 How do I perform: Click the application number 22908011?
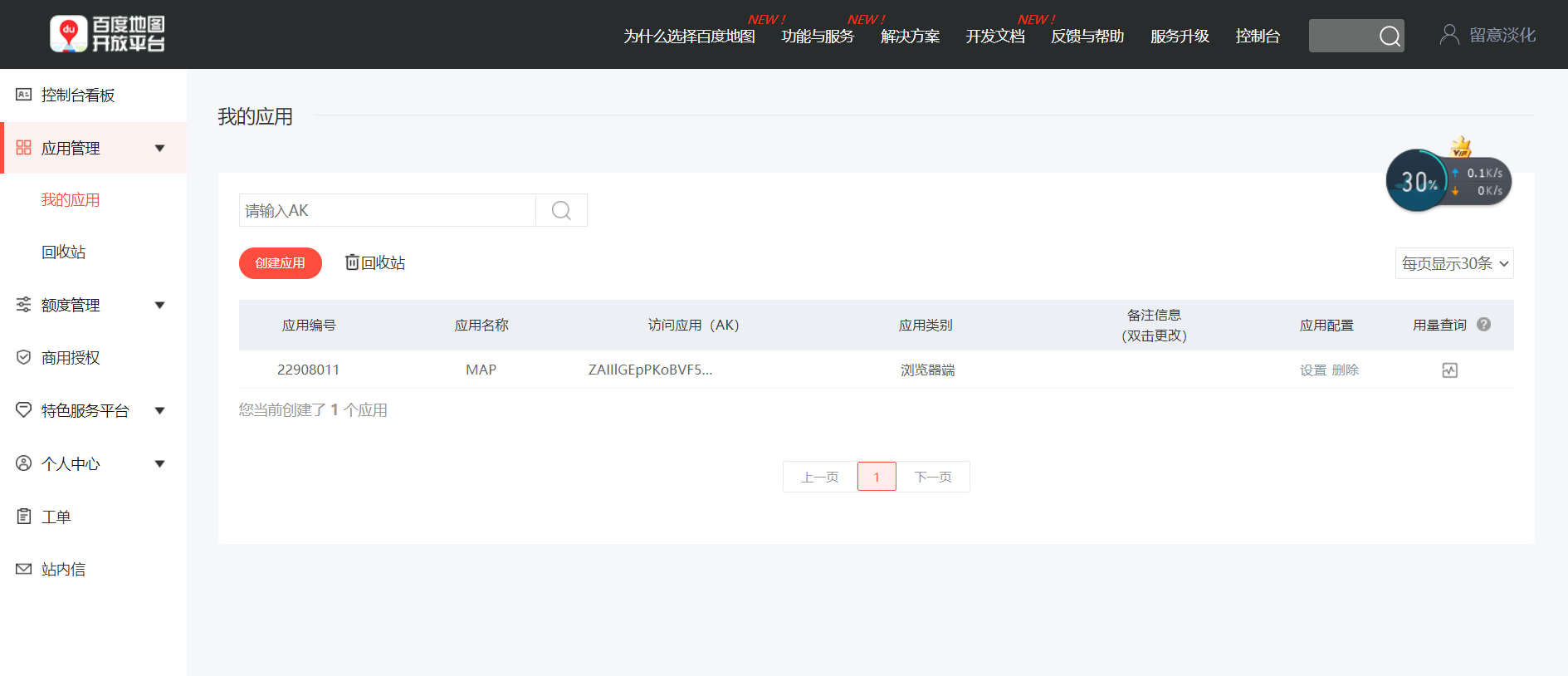click(x=308, y=370)
